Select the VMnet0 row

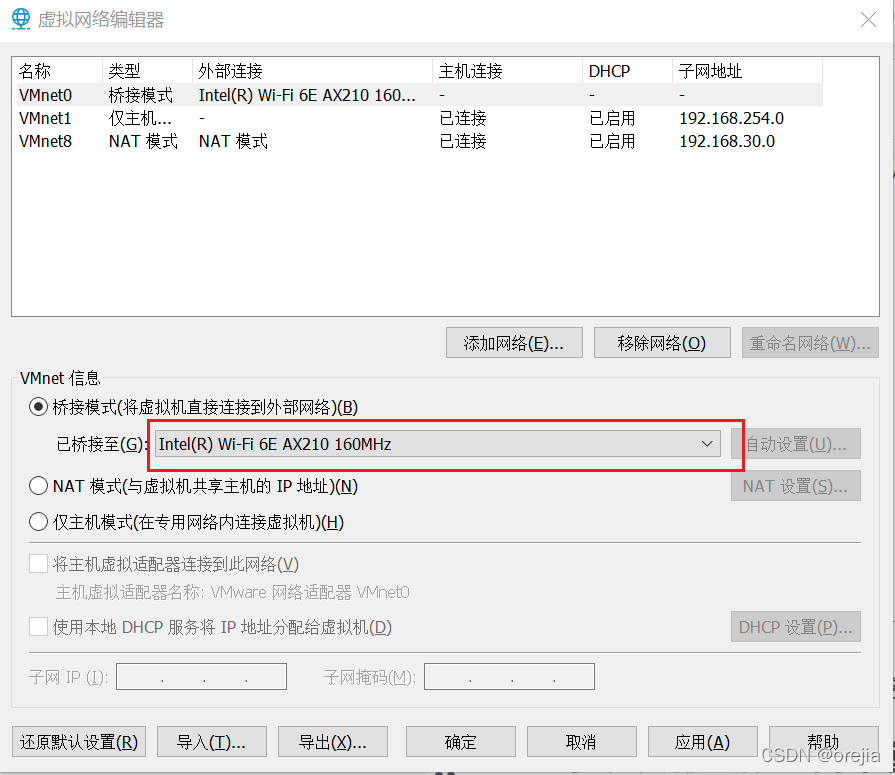coord(420,95)
